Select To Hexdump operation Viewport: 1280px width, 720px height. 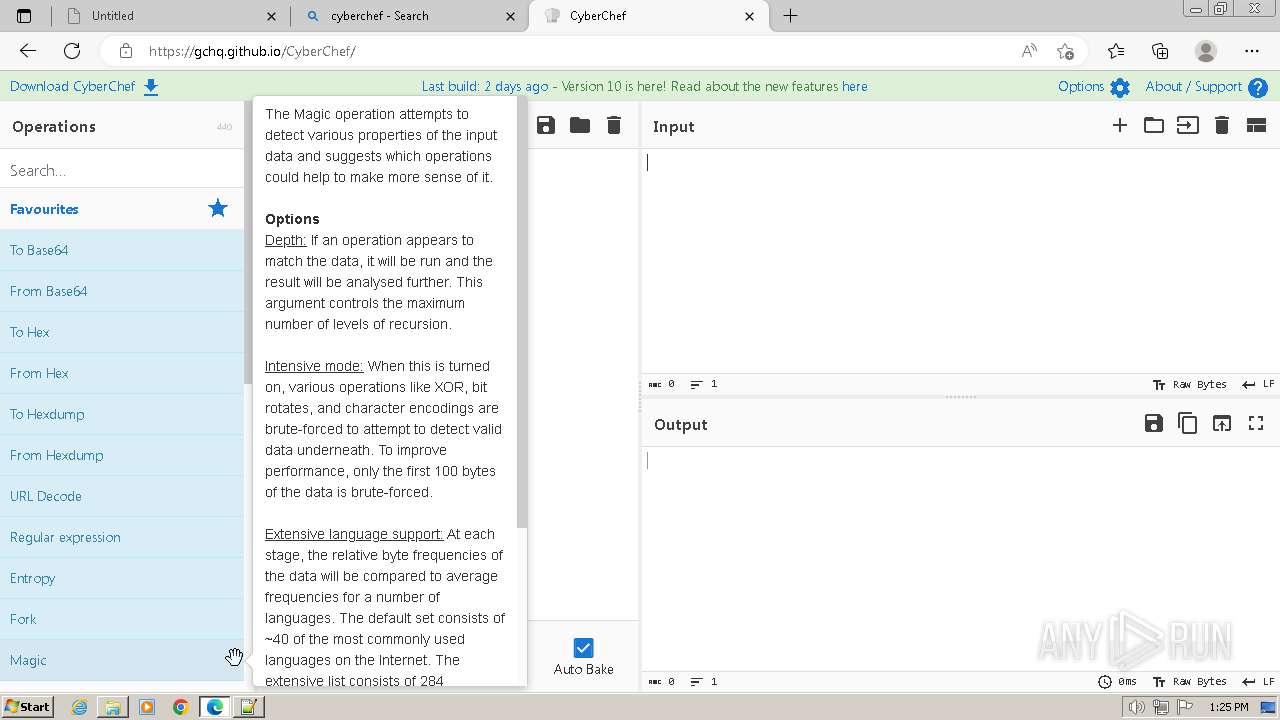tap(122, 414)
